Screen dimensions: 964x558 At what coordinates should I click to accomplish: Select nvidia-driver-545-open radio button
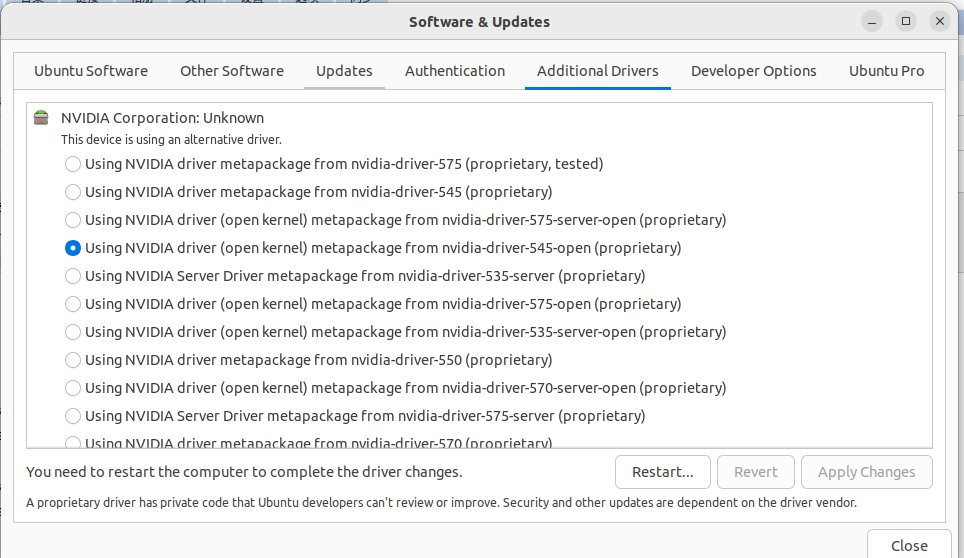pos(73,247)
